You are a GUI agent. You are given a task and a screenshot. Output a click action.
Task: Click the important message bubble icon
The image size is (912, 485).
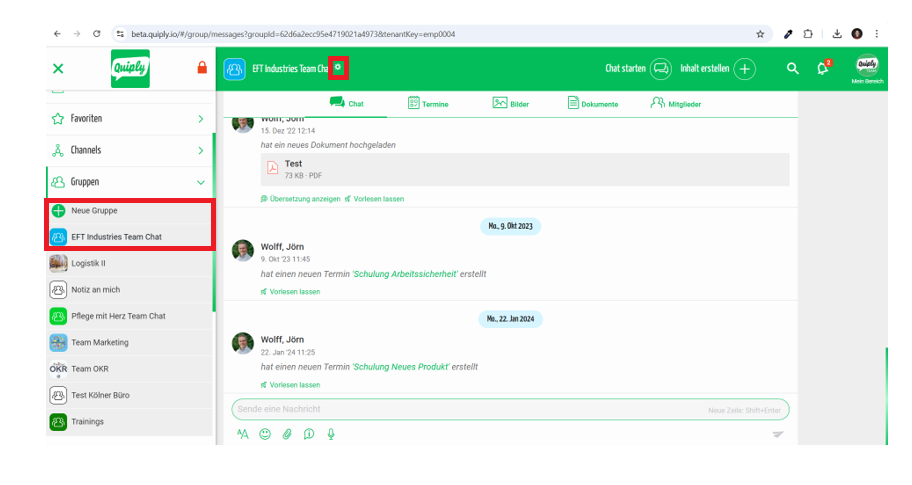click(309, 434)
